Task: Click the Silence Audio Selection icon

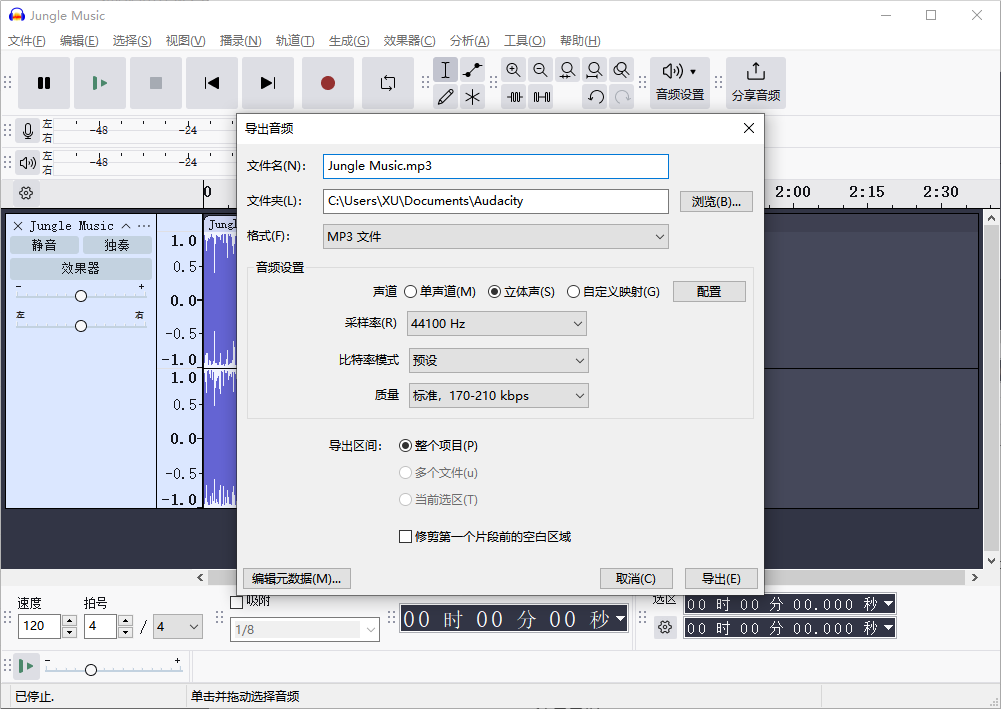Action: [x=541, y=96]
